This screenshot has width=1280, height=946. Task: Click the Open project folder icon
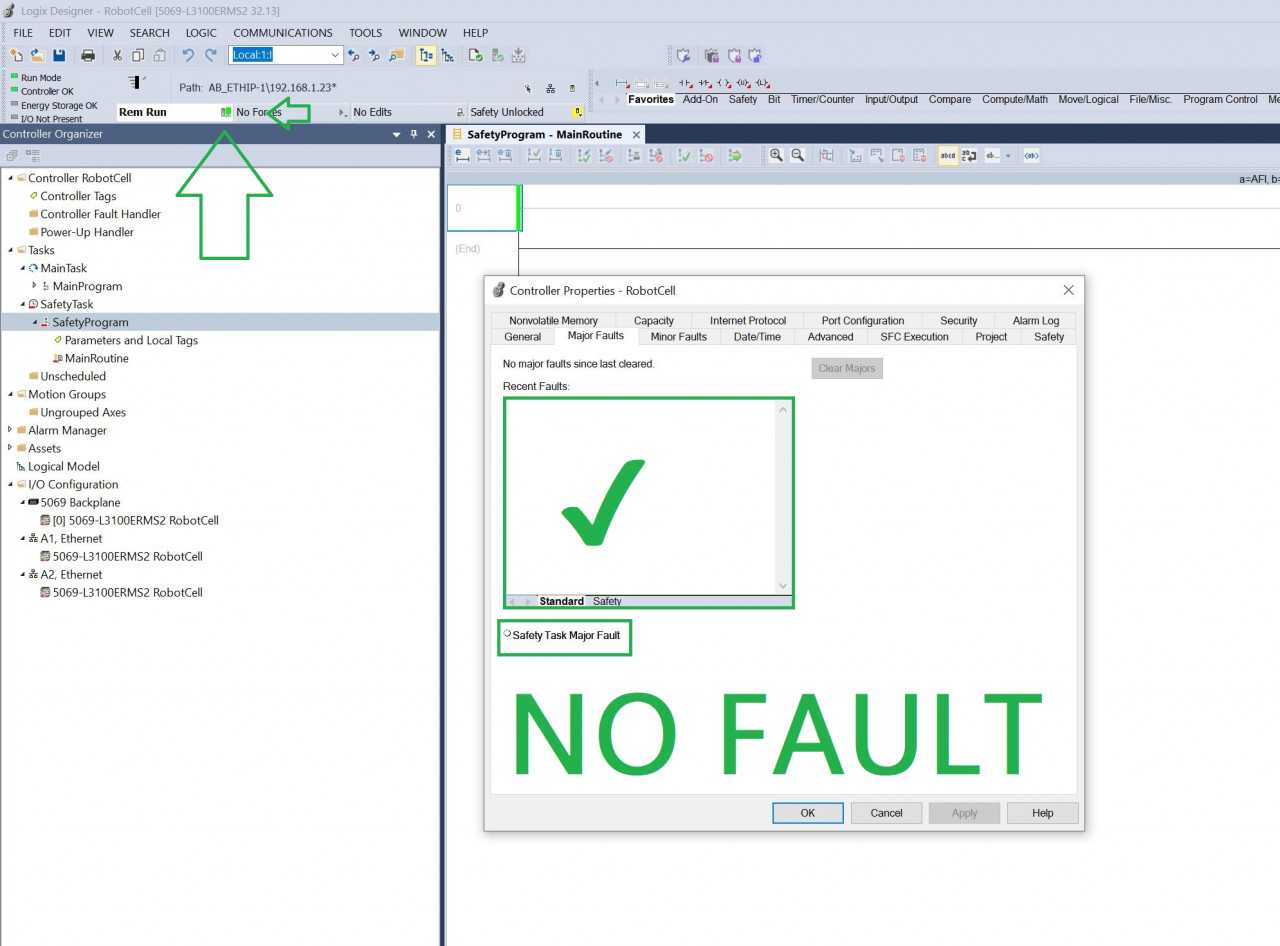pyautogui.click(x=37, y=55)
